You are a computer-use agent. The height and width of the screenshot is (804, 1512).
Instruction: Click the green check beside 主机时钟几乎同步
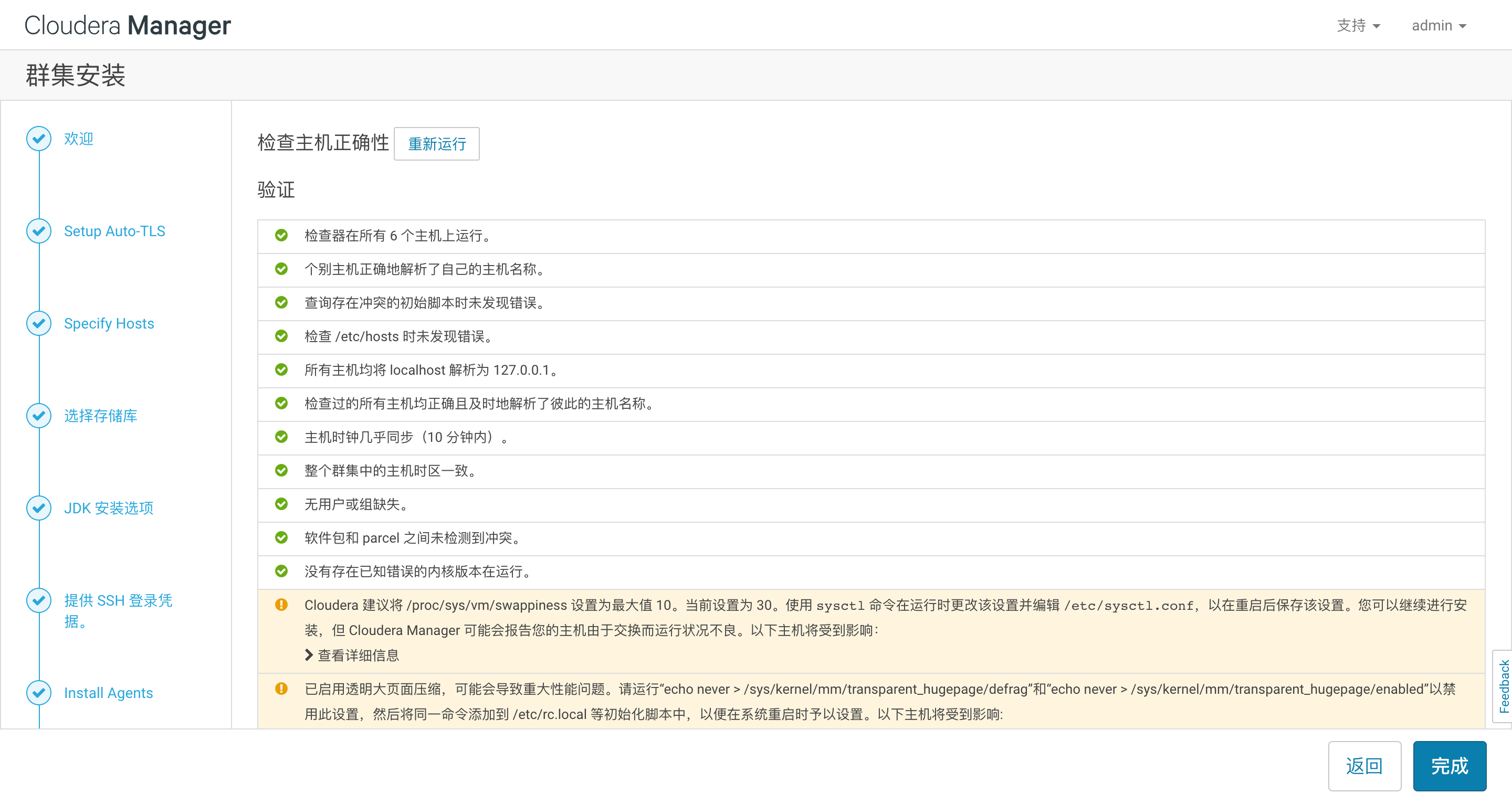pos(282,437)
